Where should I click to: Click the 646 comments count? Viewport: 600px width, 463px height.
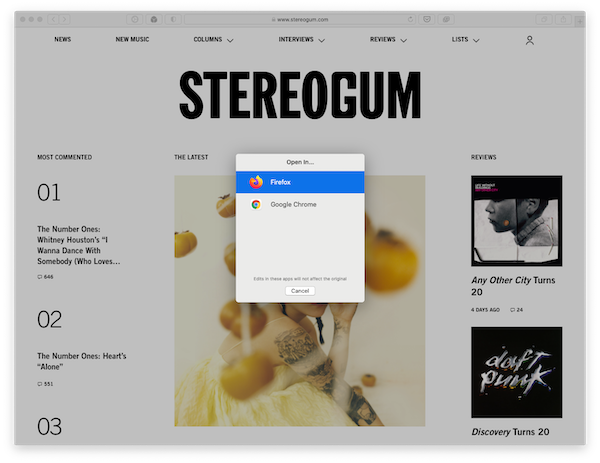45,277
